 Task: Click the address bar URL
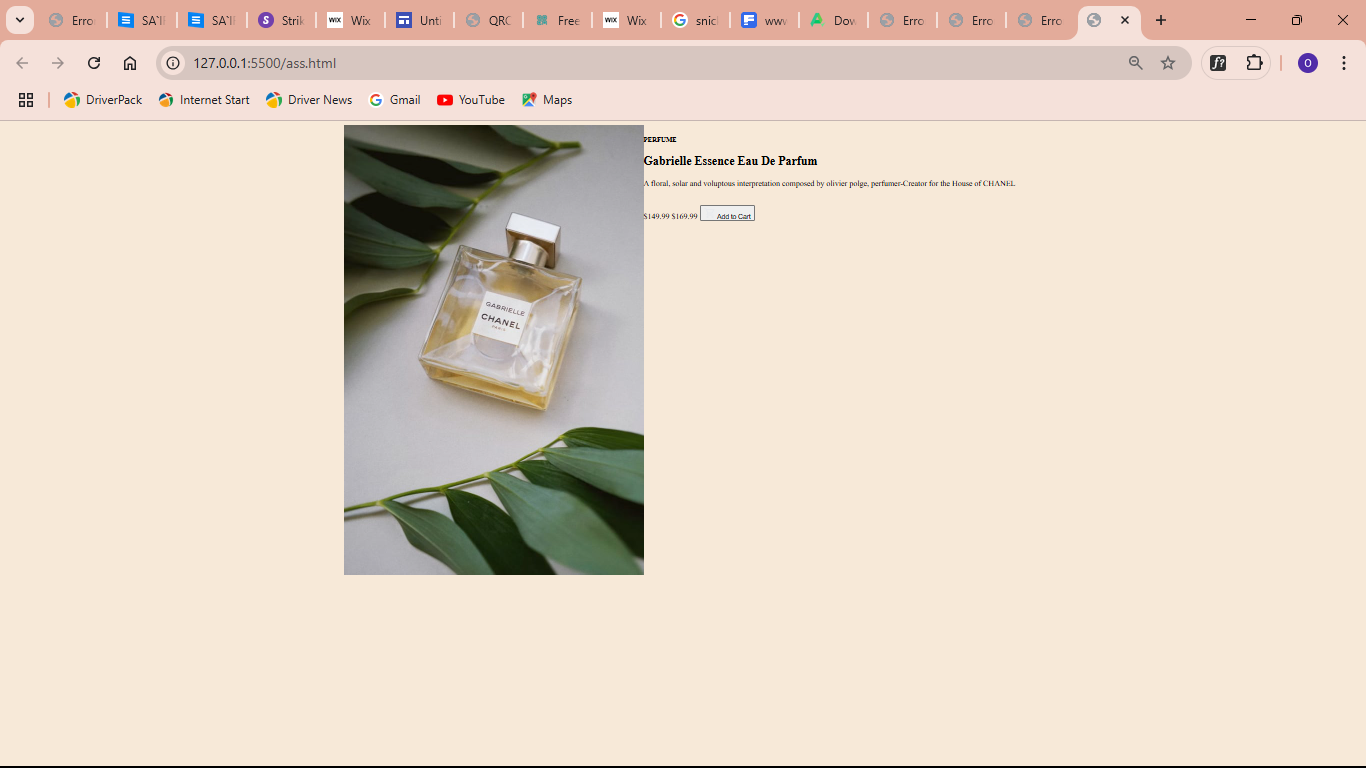(265, 63)
